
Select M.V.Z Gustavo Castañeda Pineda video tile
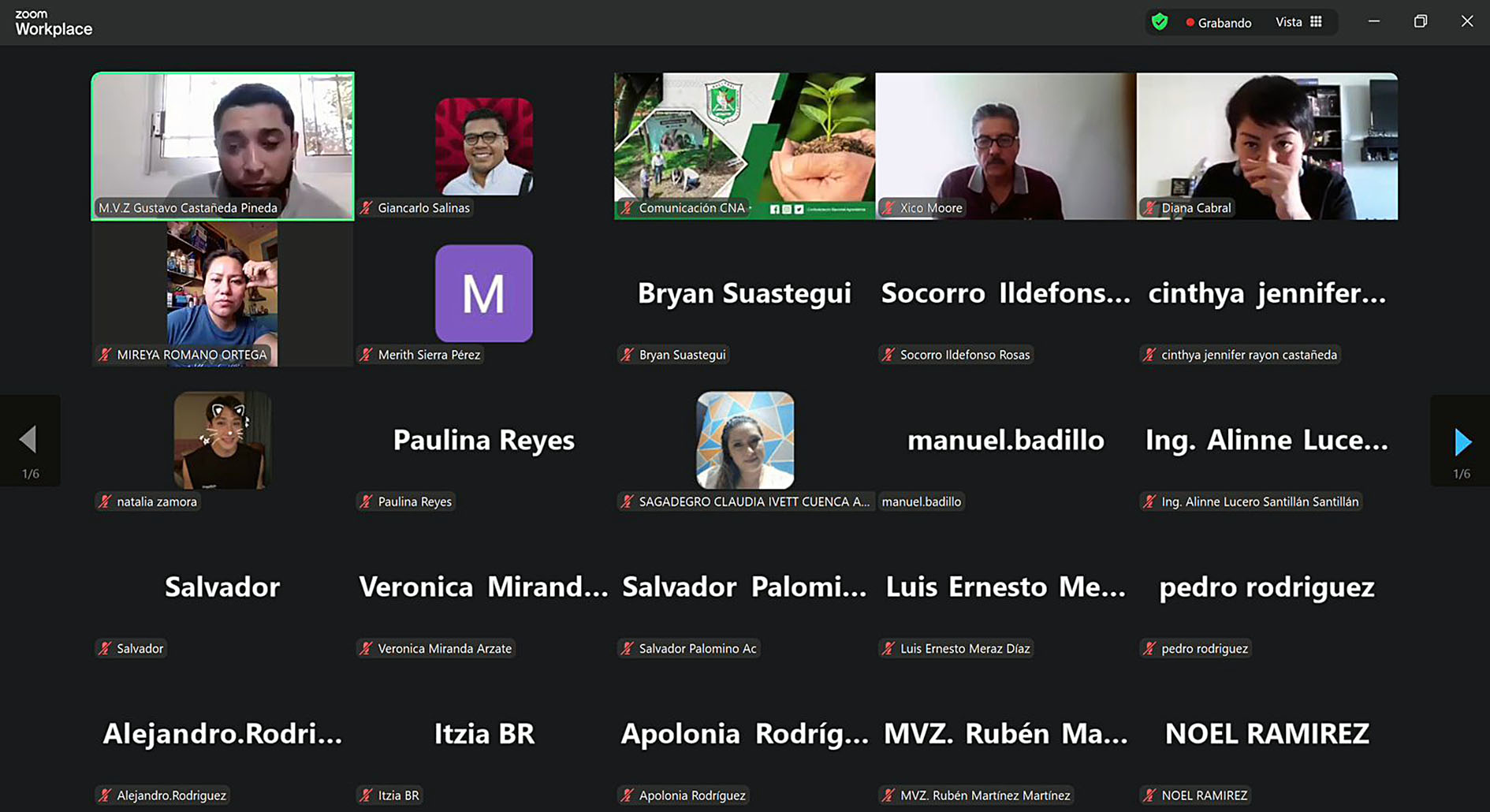coord(222,146)
